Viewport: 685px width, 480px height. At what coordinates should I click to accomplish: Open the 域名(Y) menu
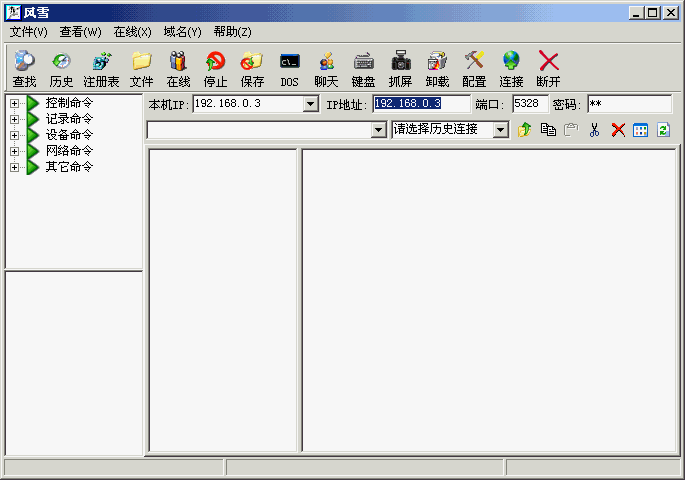pyautogui.click(x=182, y=32)
